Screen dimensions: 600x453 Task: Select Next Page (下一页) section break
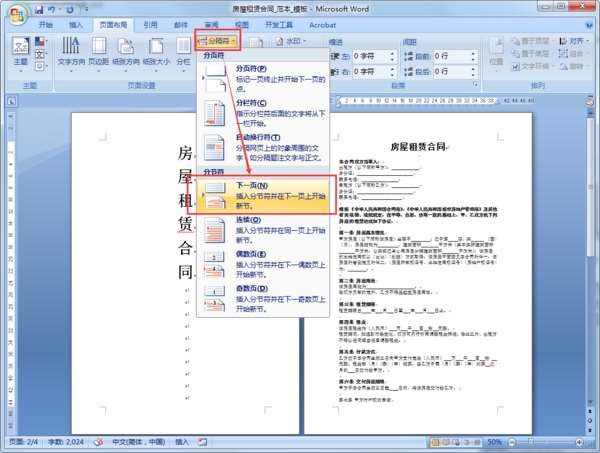pyautogui.click(x=263, y=195)
